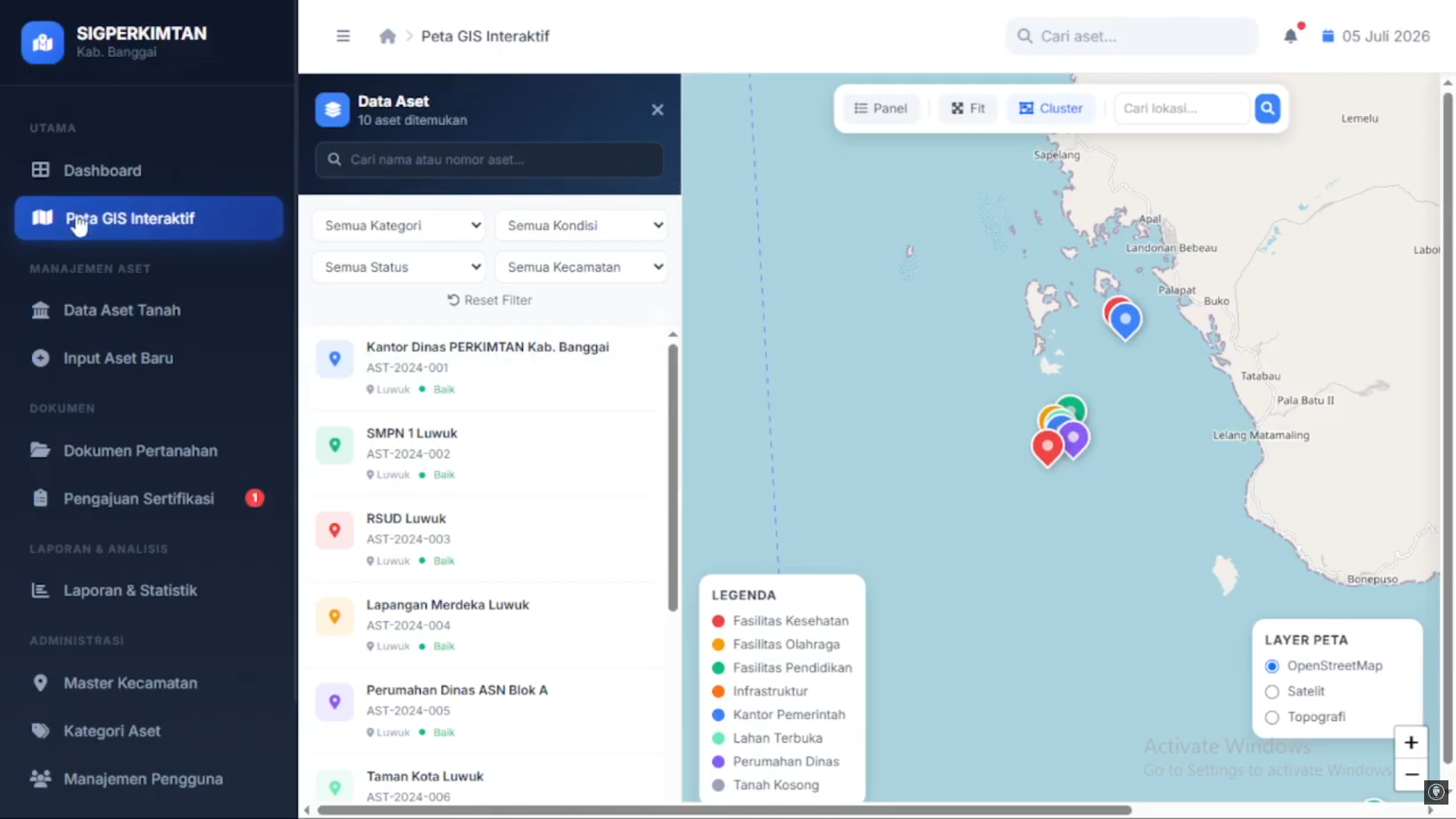Click SMPN 1 Luwuk pin icon
Image resolution: width=1456 pixels, height=819 pixels.
point(334,445)
